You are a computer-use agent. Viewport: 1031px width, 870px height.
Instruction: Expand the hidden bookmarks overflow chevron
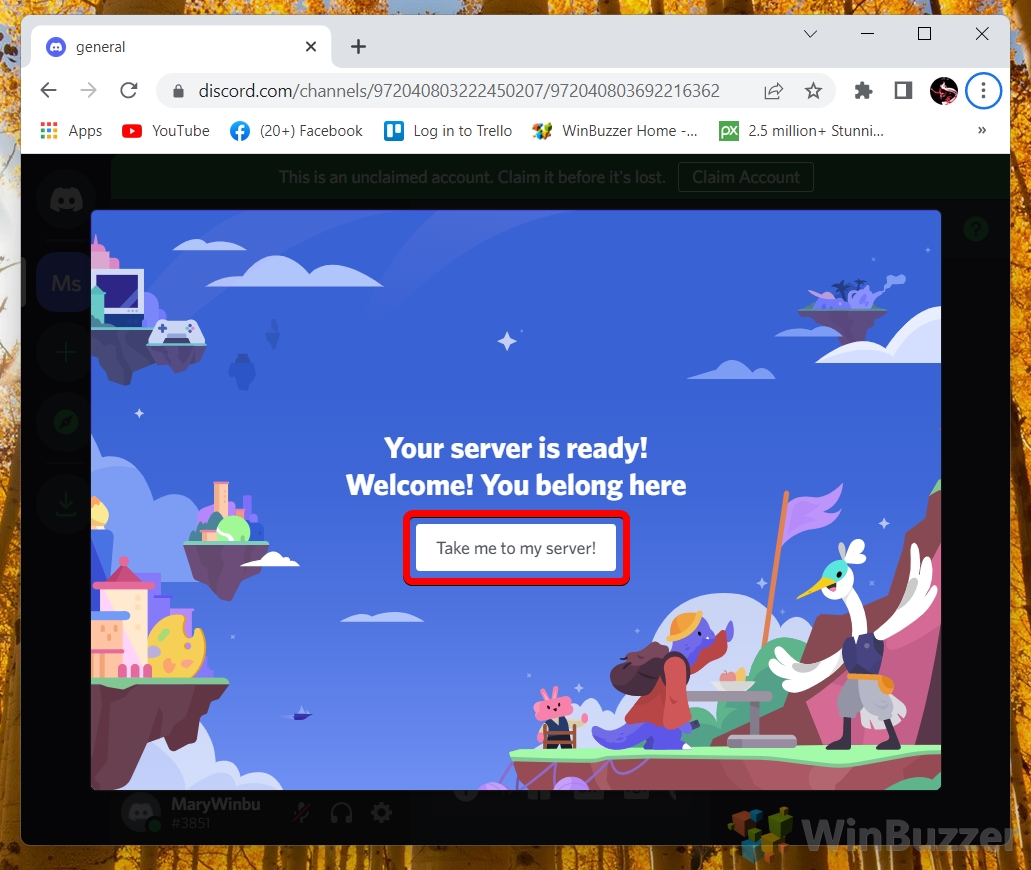(982, 130)
